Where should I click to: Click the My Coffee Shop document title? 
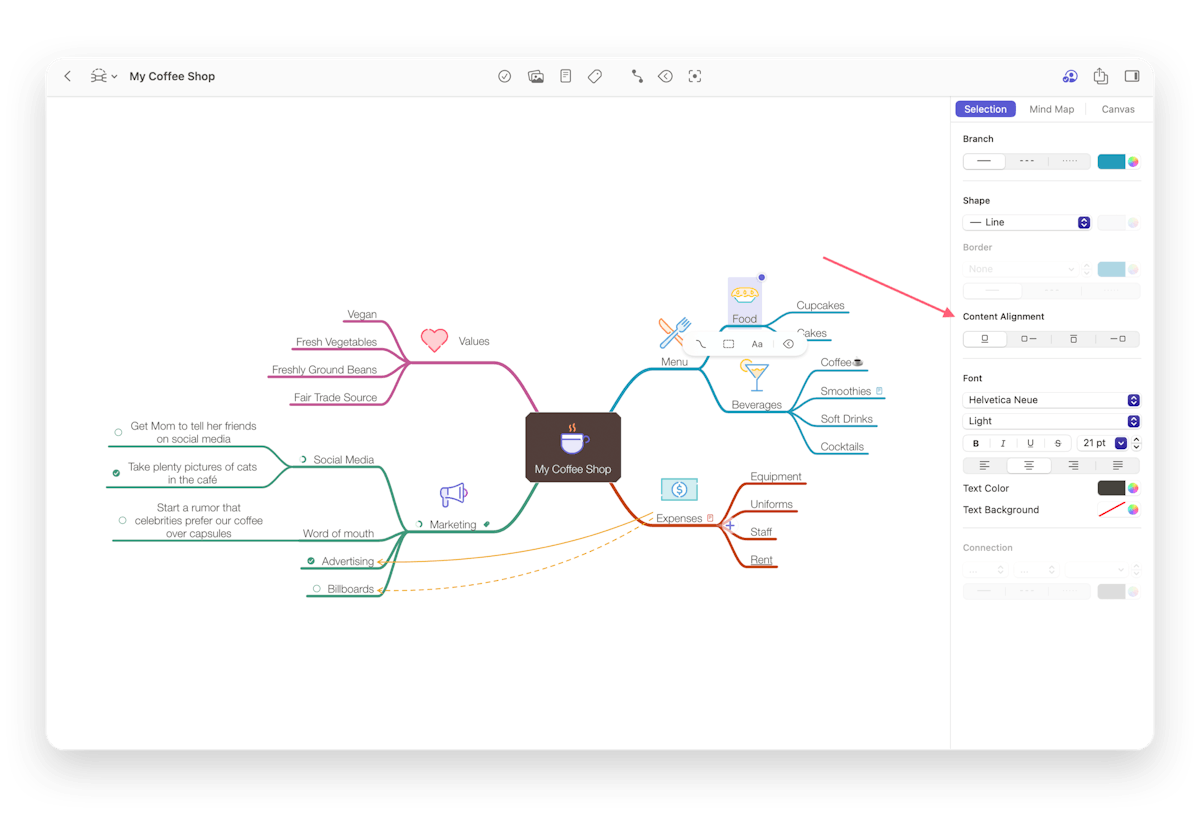(x=172, y=76)
